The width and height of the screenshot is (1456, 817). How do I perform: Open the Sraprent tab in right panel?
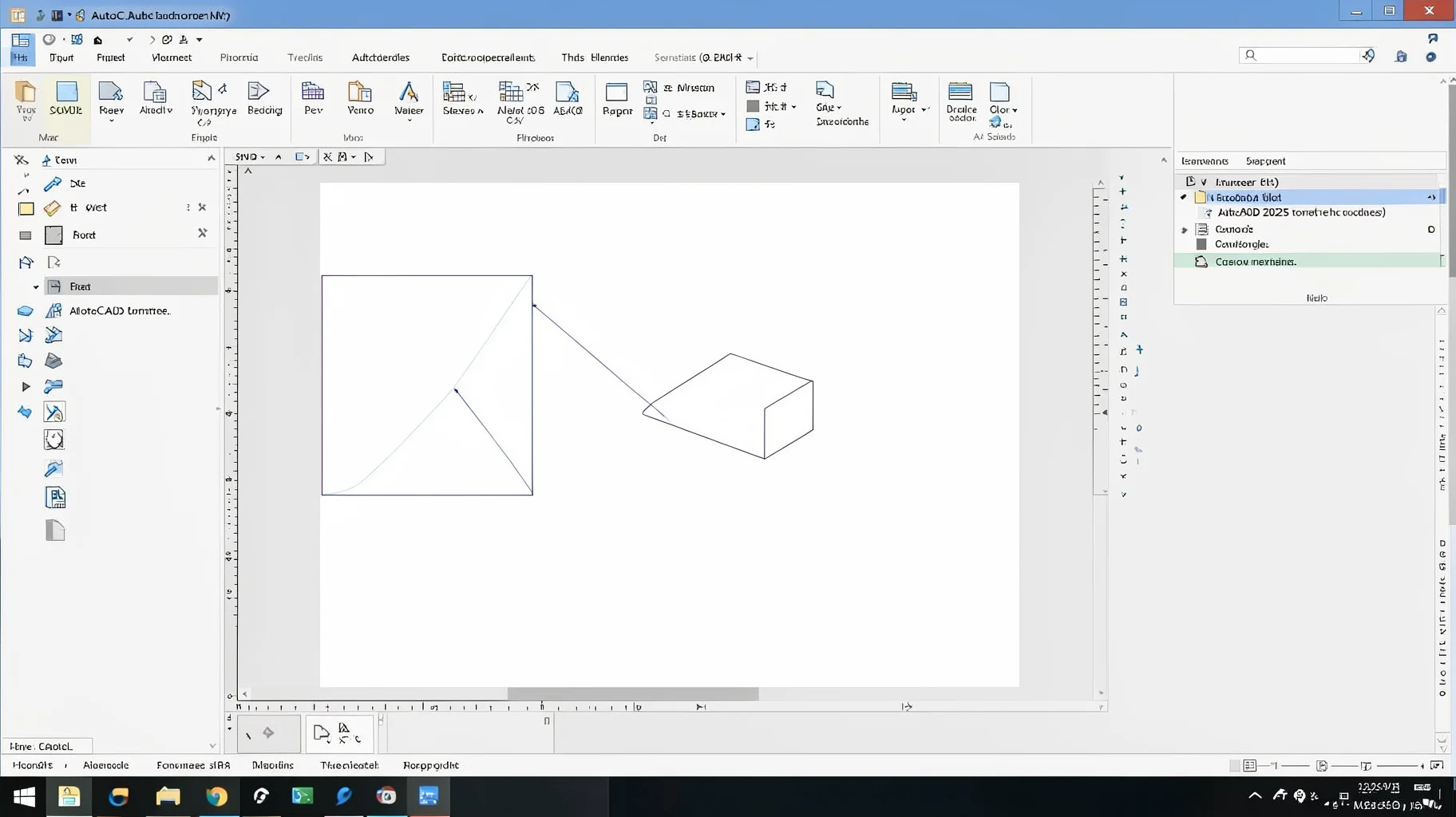pos(1265,161)
